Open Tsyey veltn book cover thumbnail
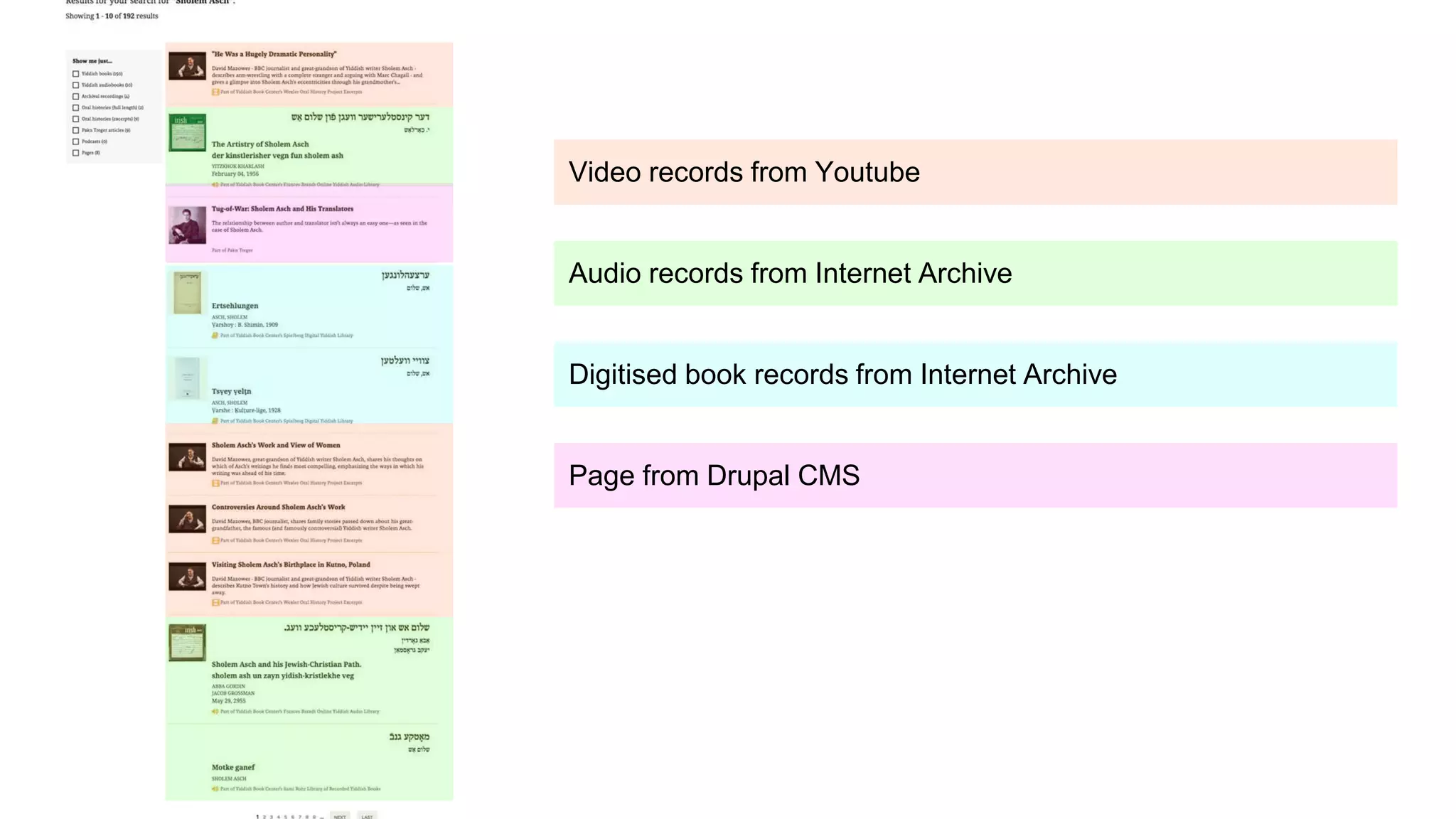This screenshot has width=1456, height=819. (x=187, y=378)
